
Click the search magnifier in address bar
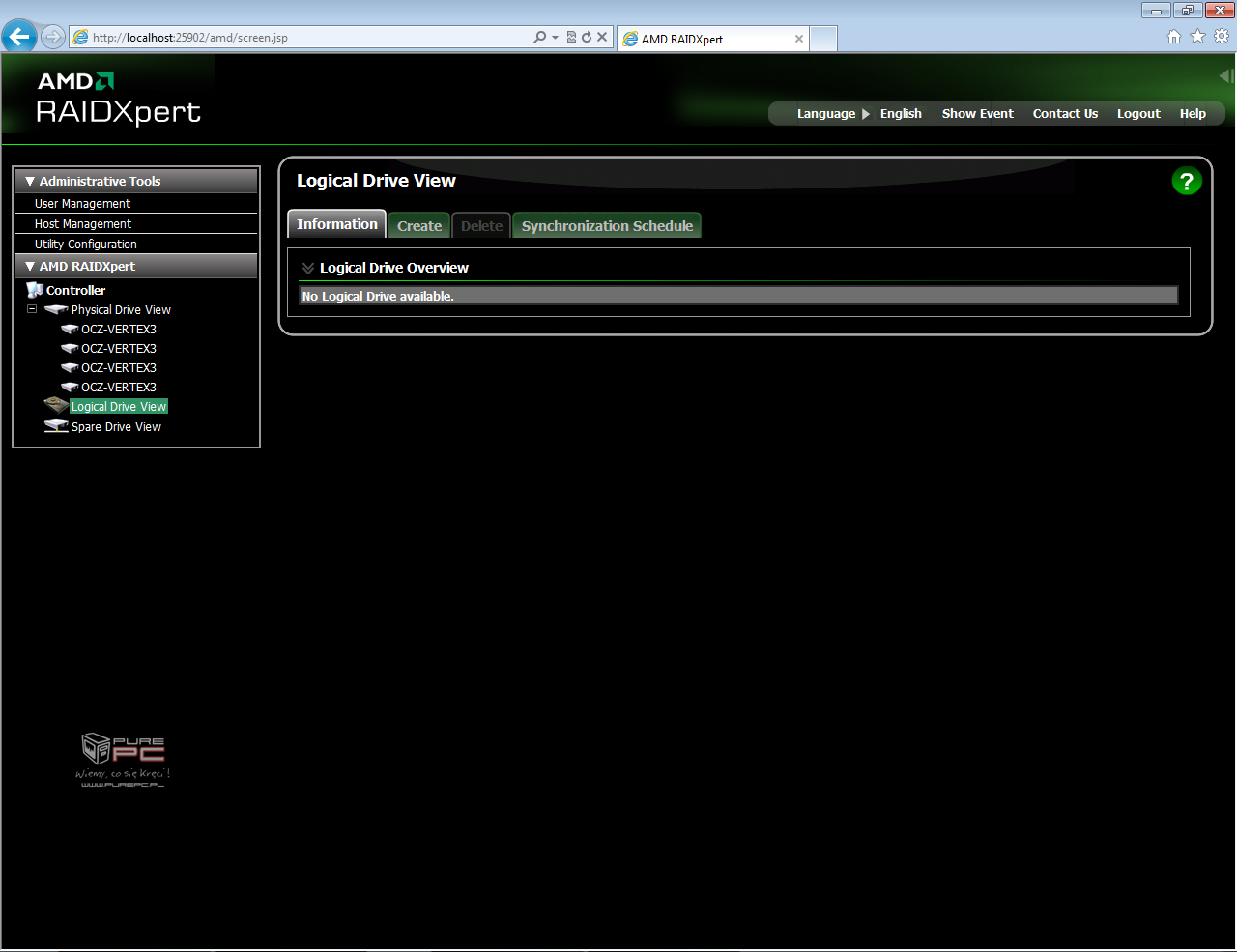[x=539, y=37]
